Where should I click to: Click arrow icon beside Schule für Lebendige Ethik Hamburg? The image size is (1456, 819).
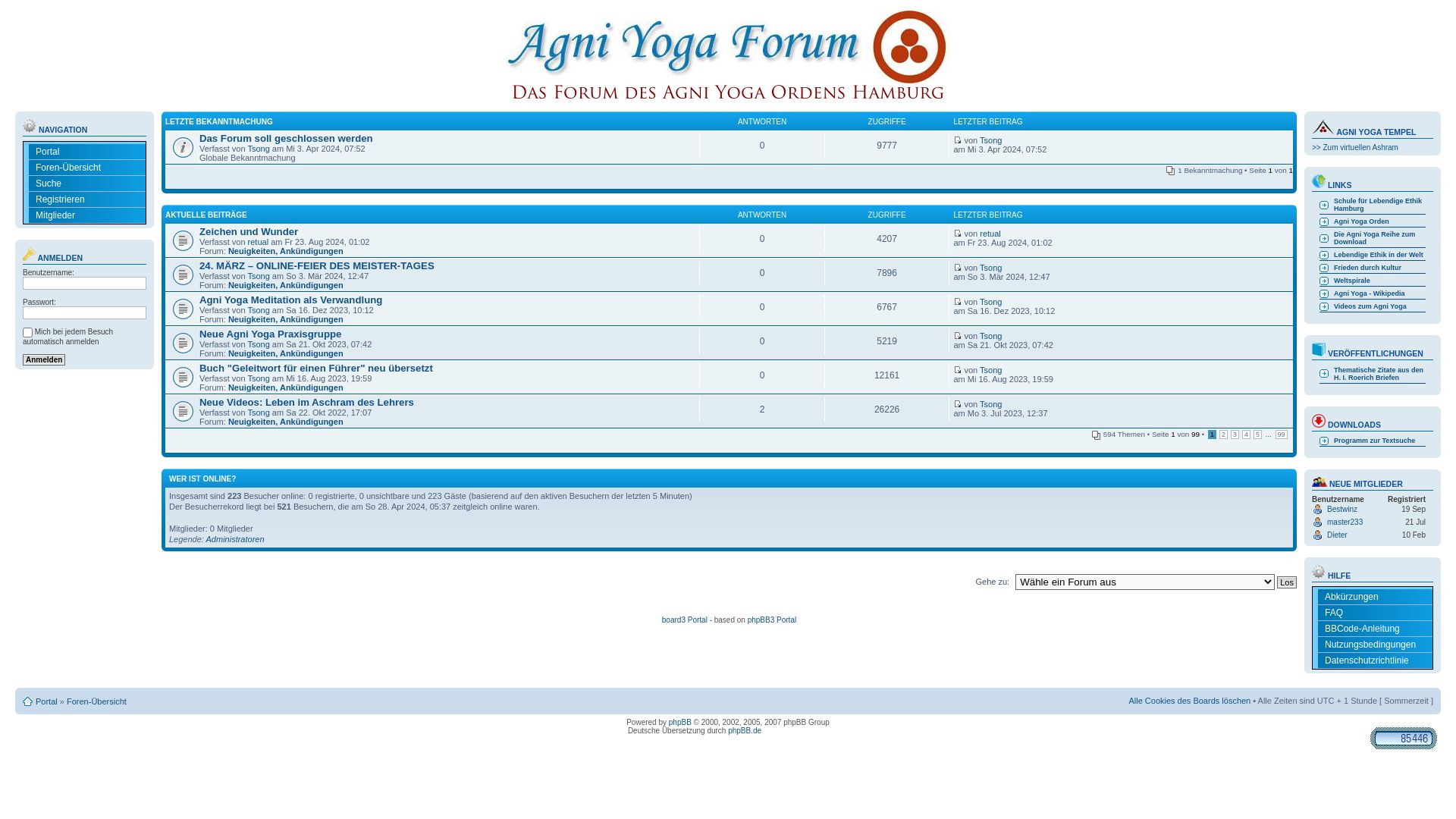[1324, 205]
